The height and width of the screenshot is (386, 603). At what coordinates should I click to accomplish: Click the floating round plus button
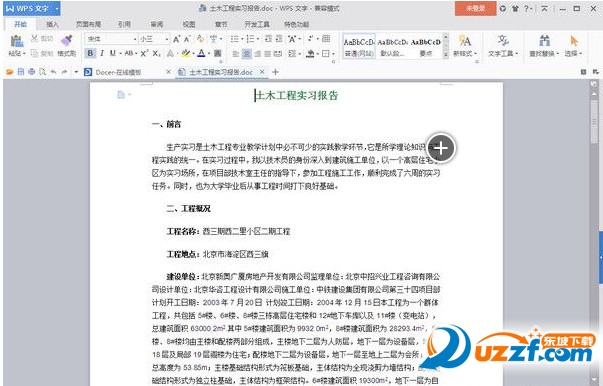point(441,148)
